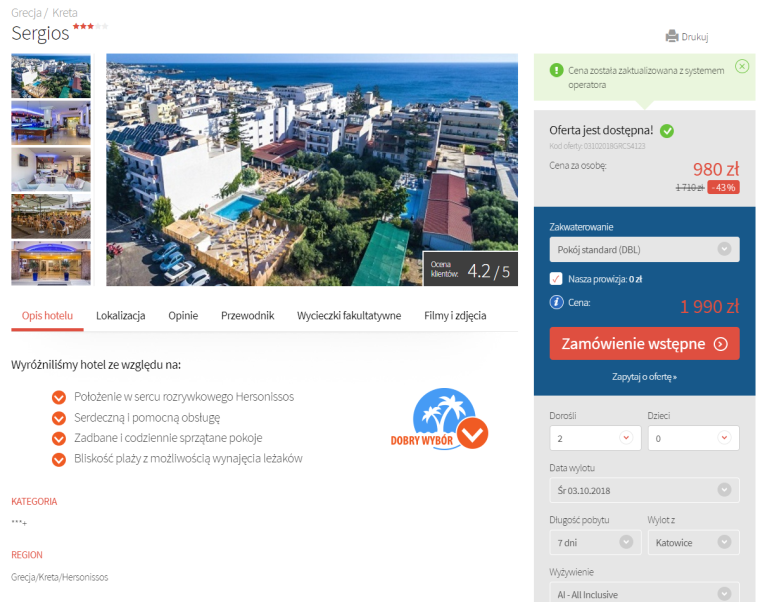Viewport: 760px width, 602px height.
Task: Open the Wycieczki fakultatywne tab
Action: (x=349, y=315)
